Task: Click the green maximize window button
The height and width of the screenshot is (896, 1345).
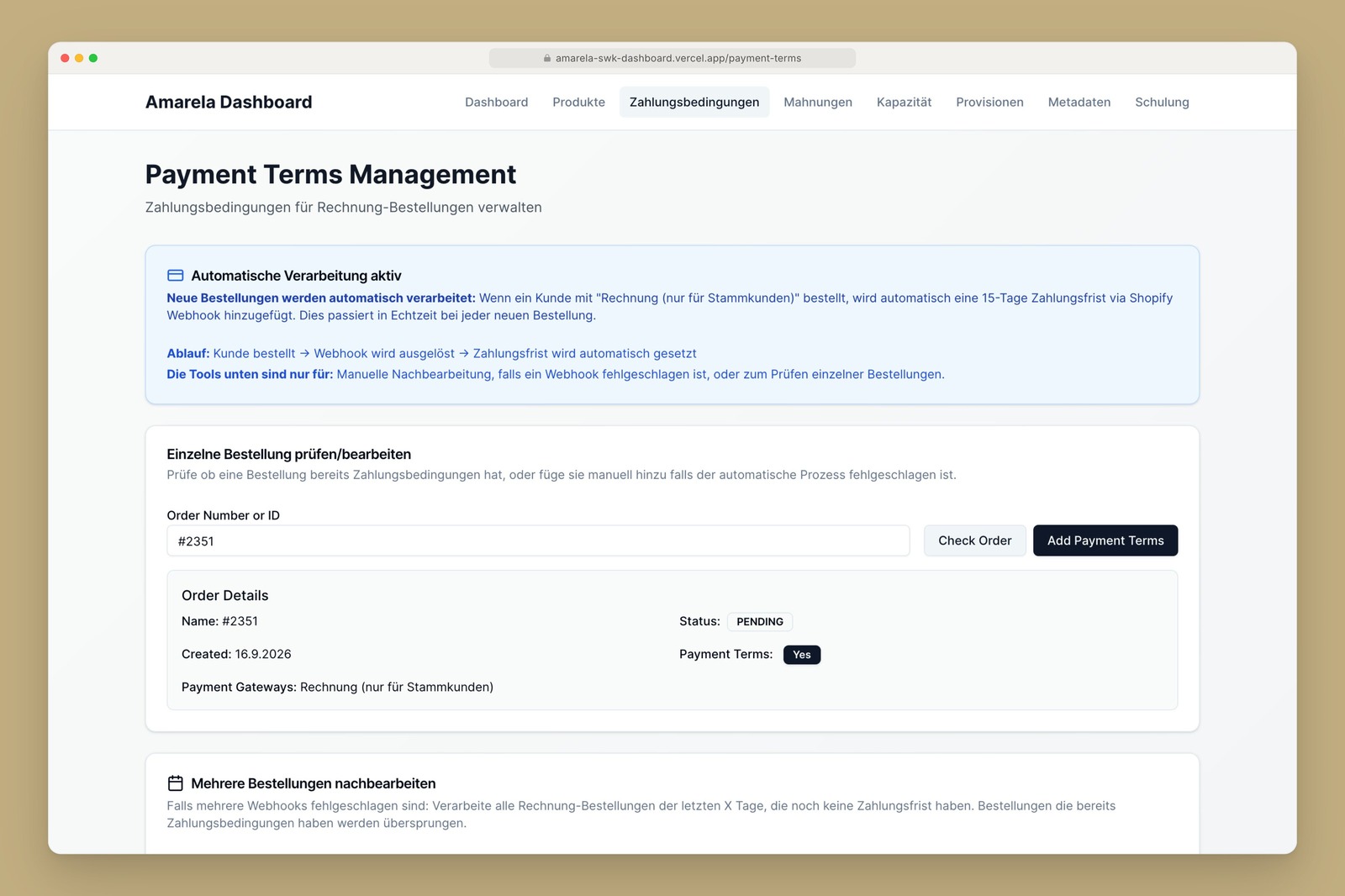Action: click(93, 59)
